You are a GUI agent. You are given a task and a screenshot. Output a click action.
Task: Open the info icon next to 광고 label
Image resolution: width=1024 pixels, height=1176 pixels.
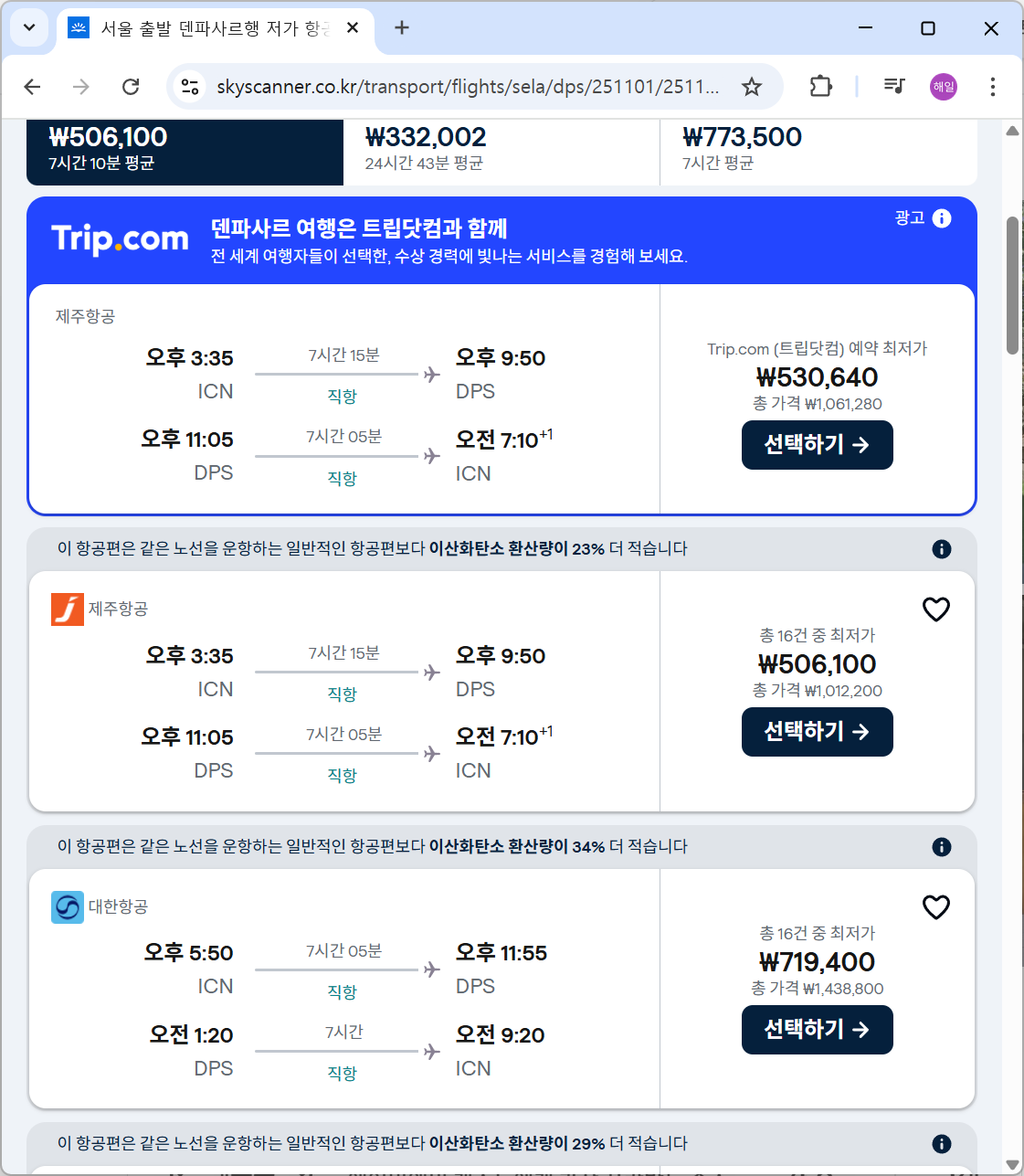coord(942,217)
